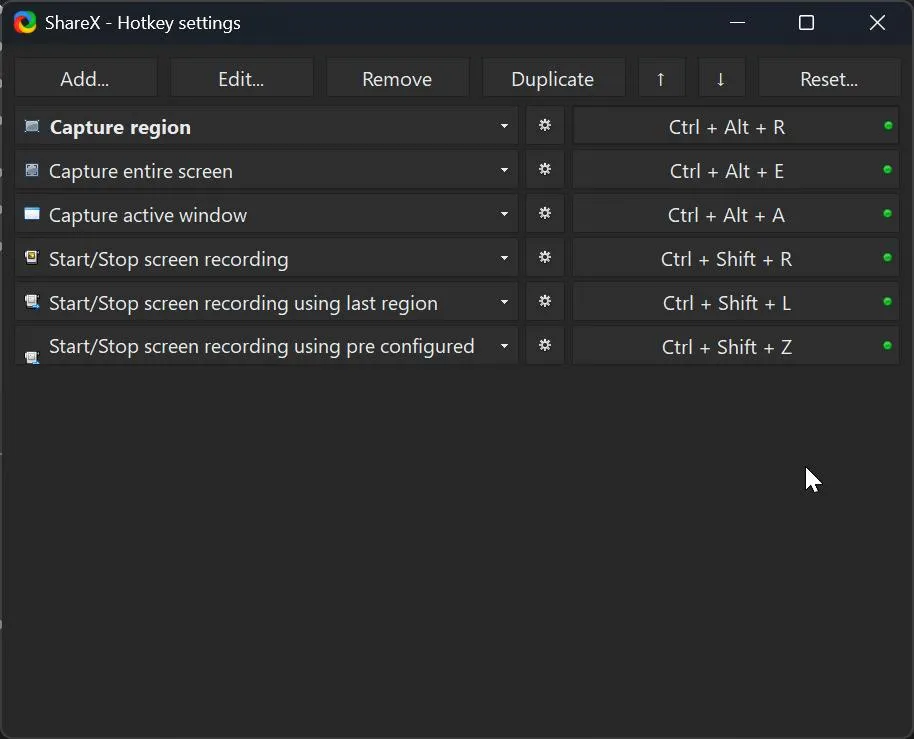Duplicate the selected hotkey
This screenshot has width=914, height=739.
[553, 79]
